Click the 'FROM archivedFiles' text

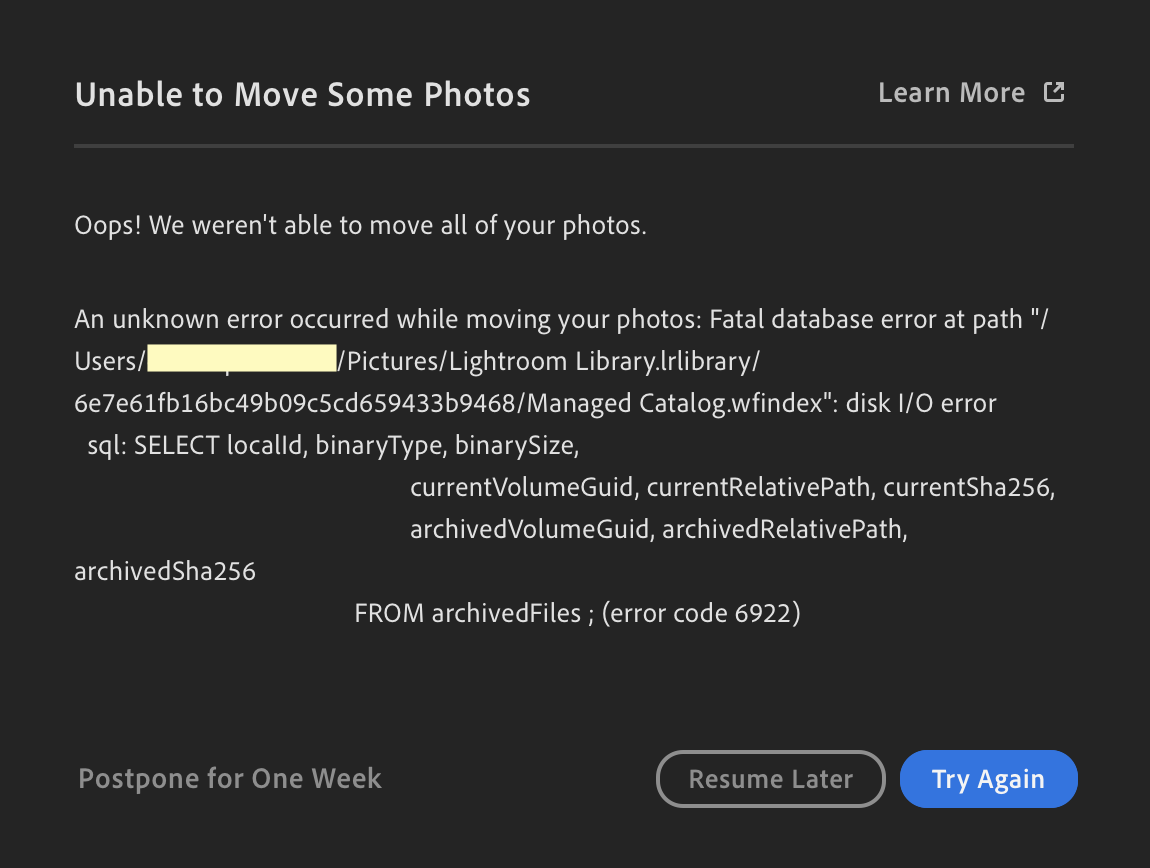pos(467,613)
